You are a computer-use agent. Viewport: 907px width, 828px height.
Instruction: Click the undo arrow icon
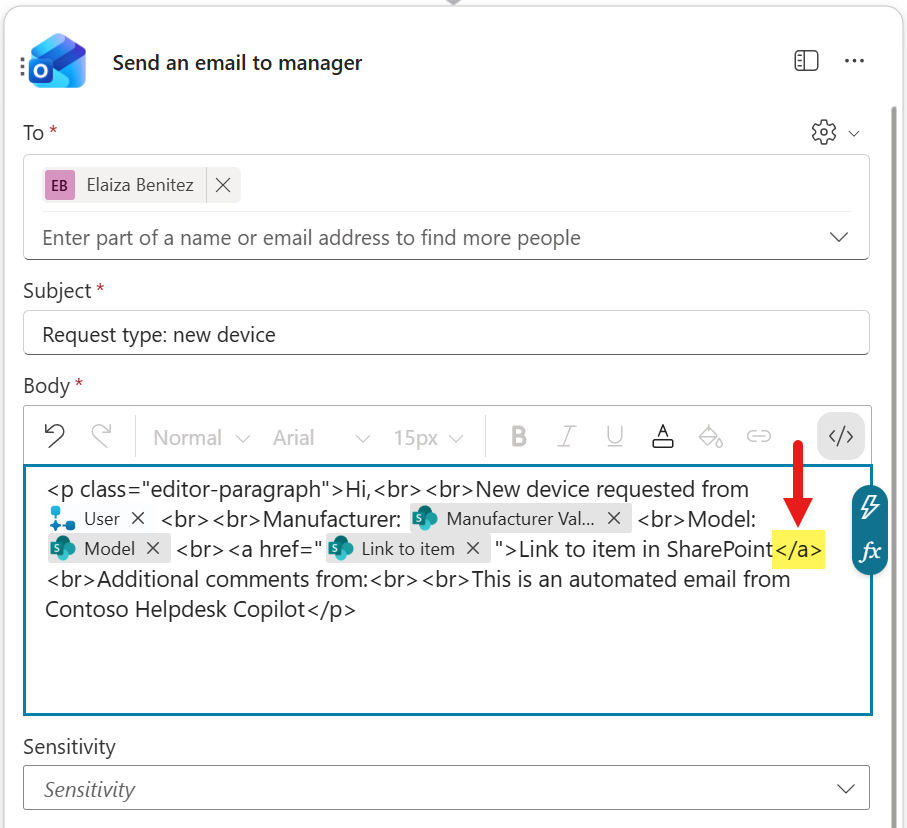[x=55, y=436]
